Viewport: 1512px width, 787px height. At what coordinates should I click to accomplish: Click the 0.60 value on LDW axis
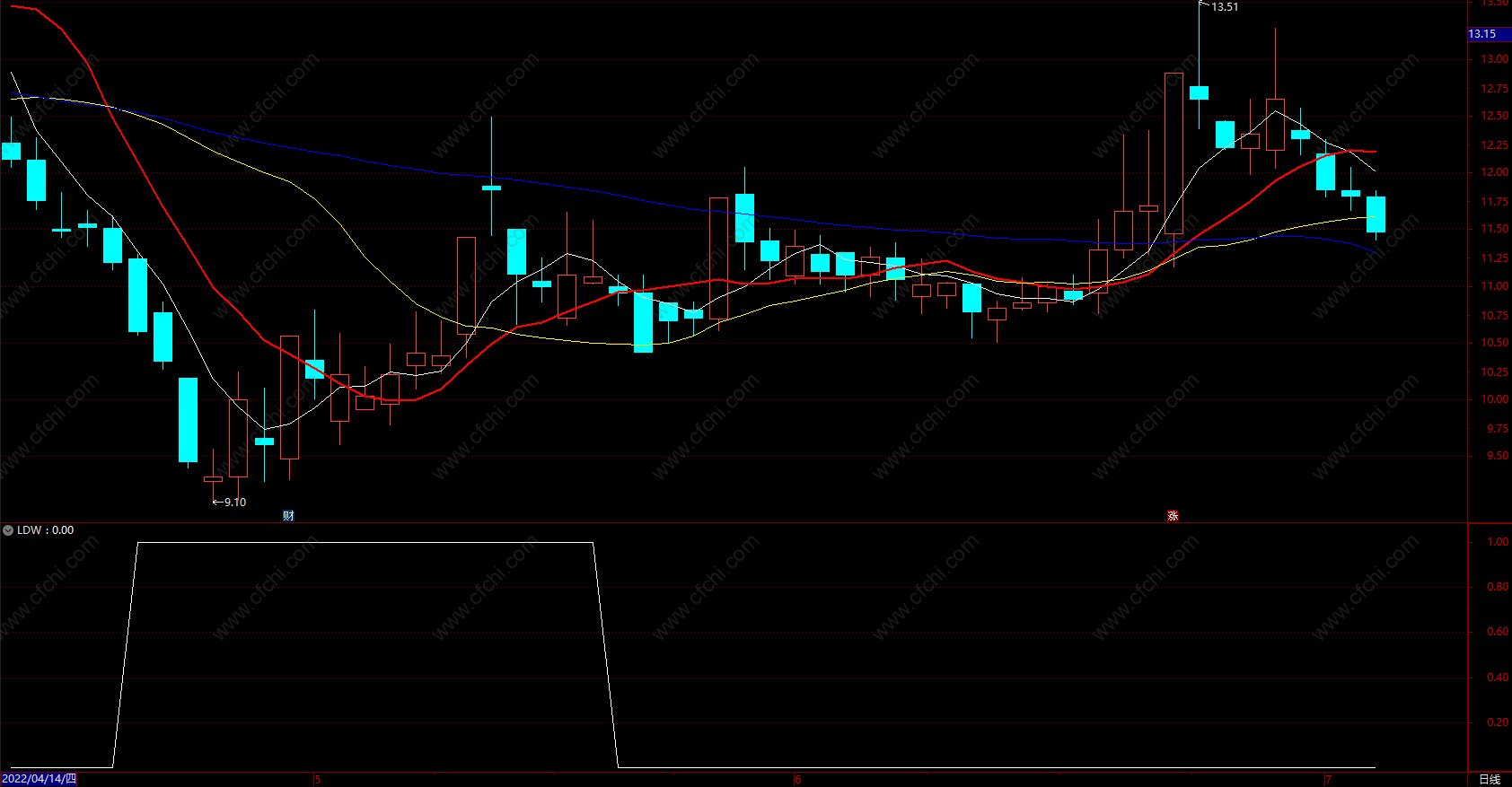[1498, 632]
